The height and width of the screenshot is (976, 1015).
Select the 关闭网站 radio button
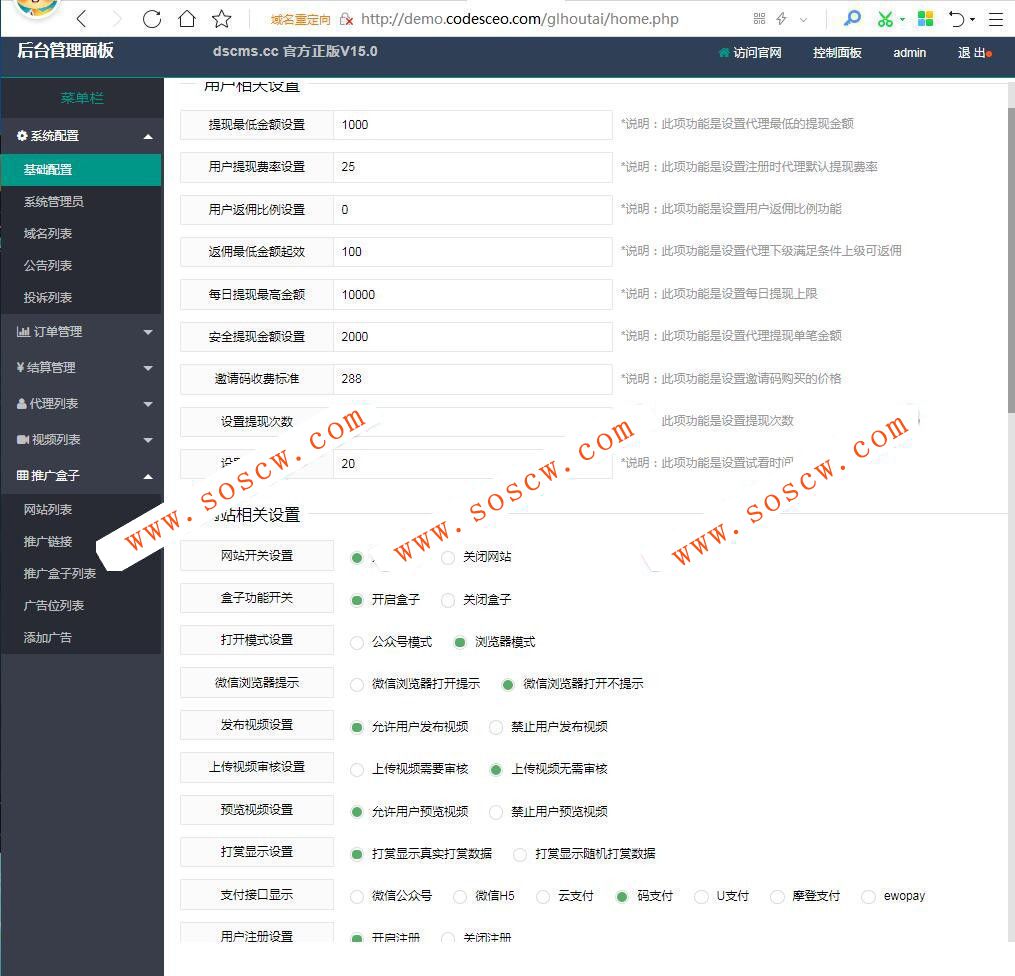[448, 557]
